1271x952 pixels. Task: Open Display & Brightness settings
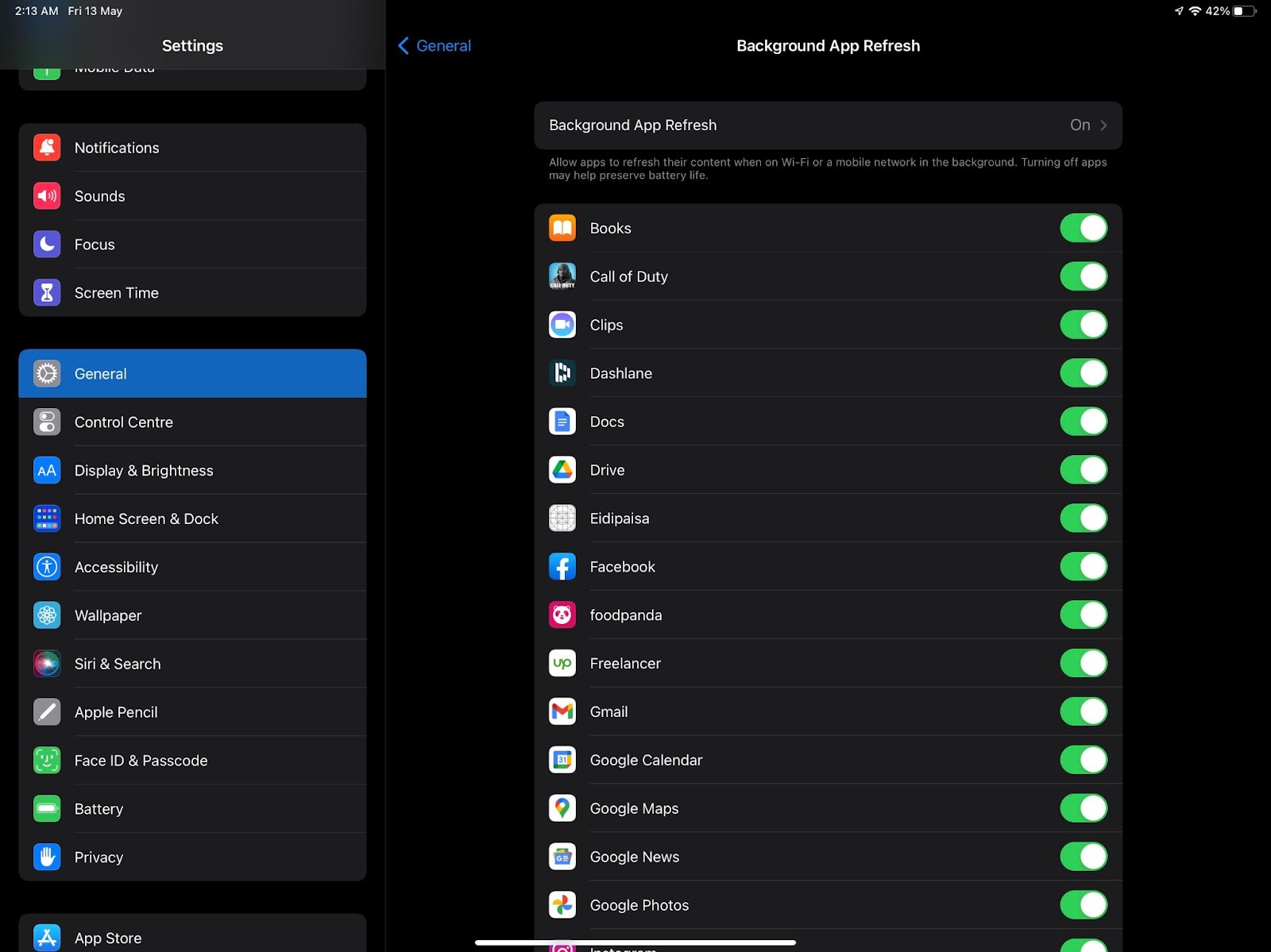pyautogui.click(x=192, y=471)
